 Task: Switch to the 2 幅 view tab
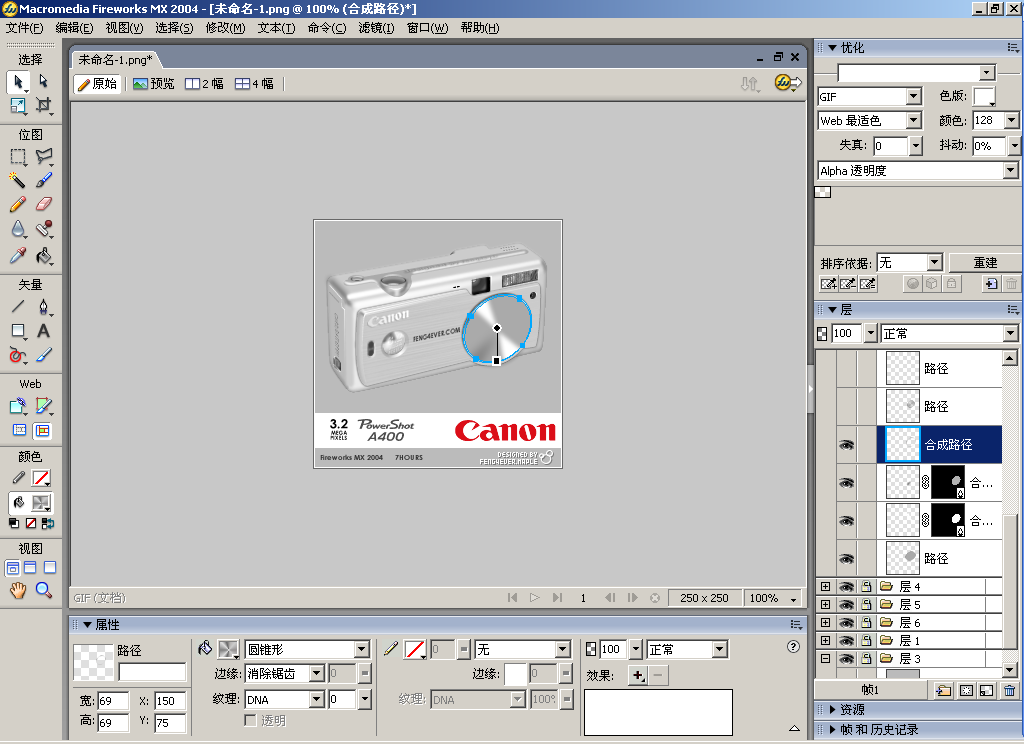click(x=204, y=84)
